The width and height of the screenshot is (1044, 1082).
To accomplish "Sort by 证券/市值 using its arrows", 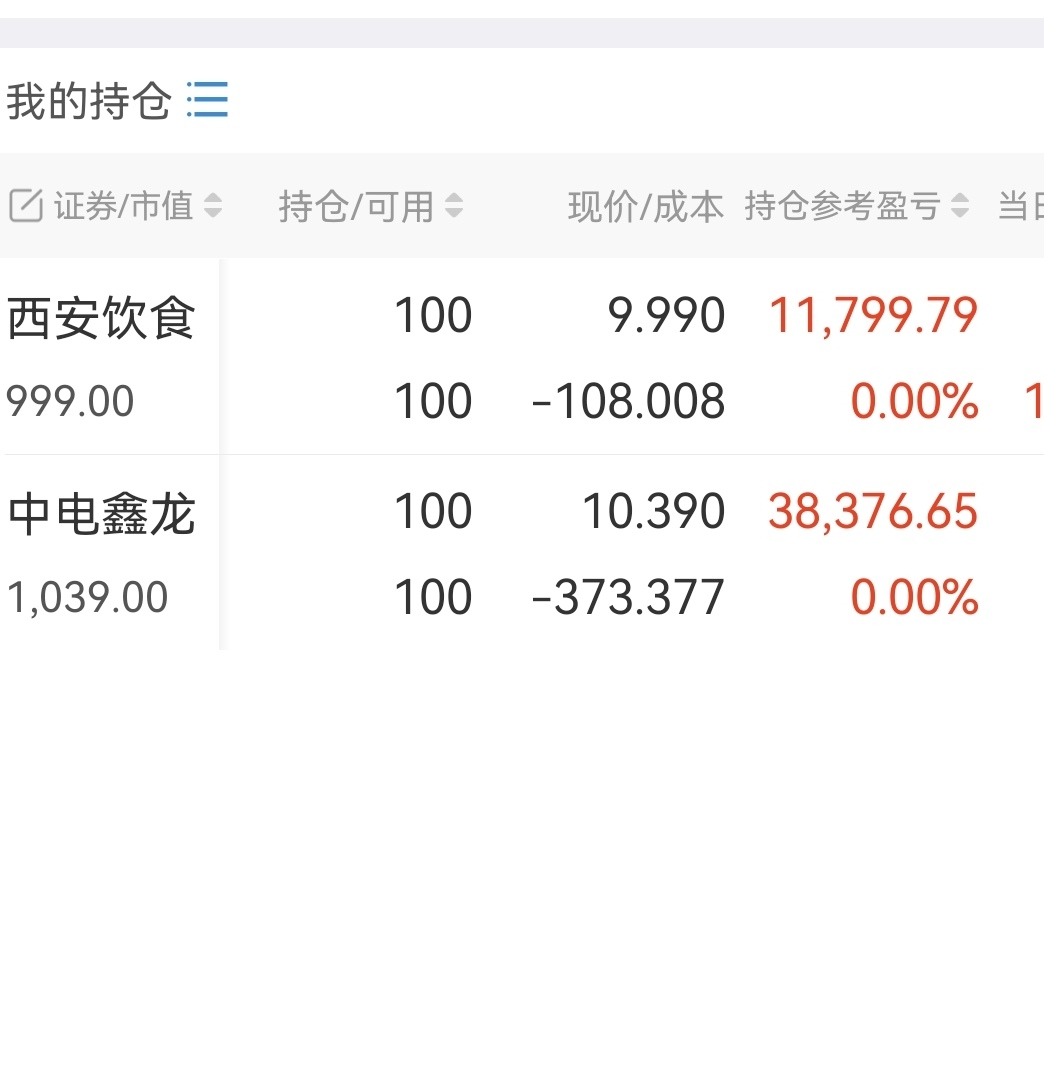I will point(212,206).
